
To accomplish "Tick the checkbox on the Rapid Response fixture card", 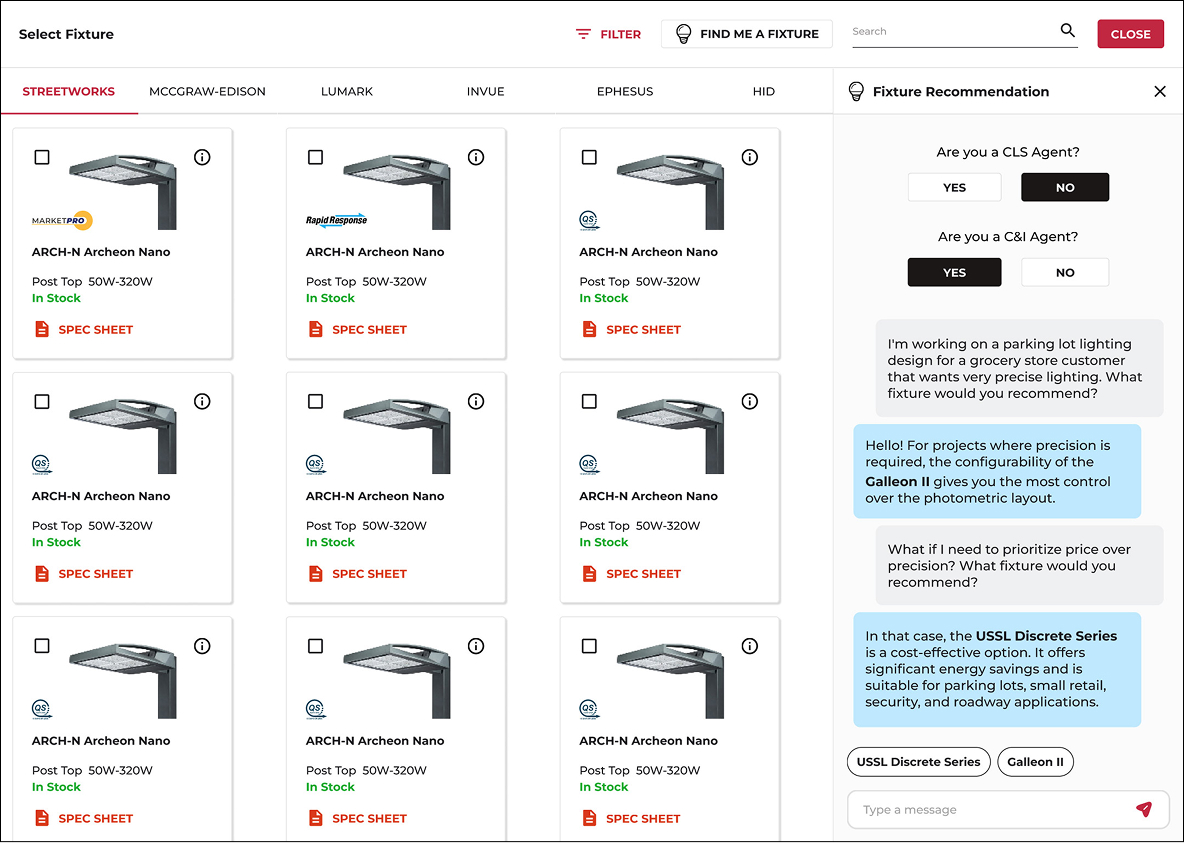I will [316, 157].
